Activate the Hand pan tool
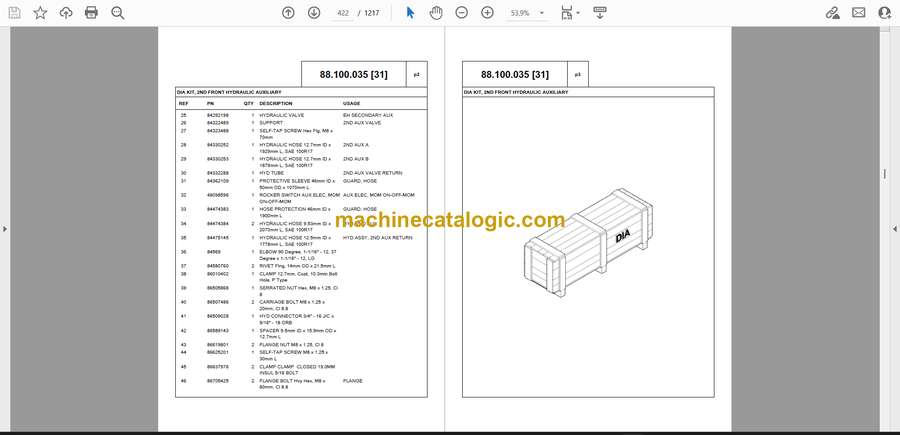The height and width of the screenshot is (435, 900). 436,13
